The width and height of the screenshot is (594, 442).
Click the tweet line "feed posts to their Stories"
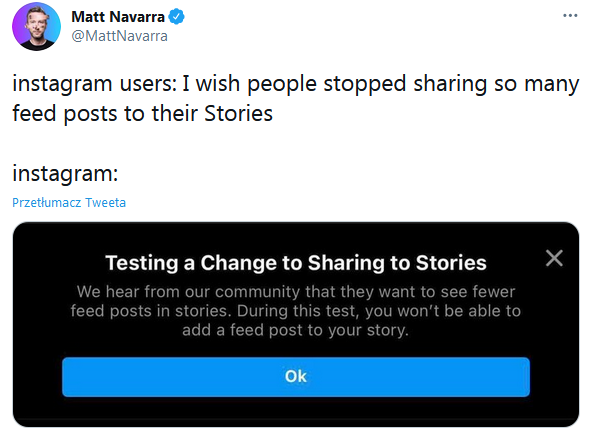point(142,114)
